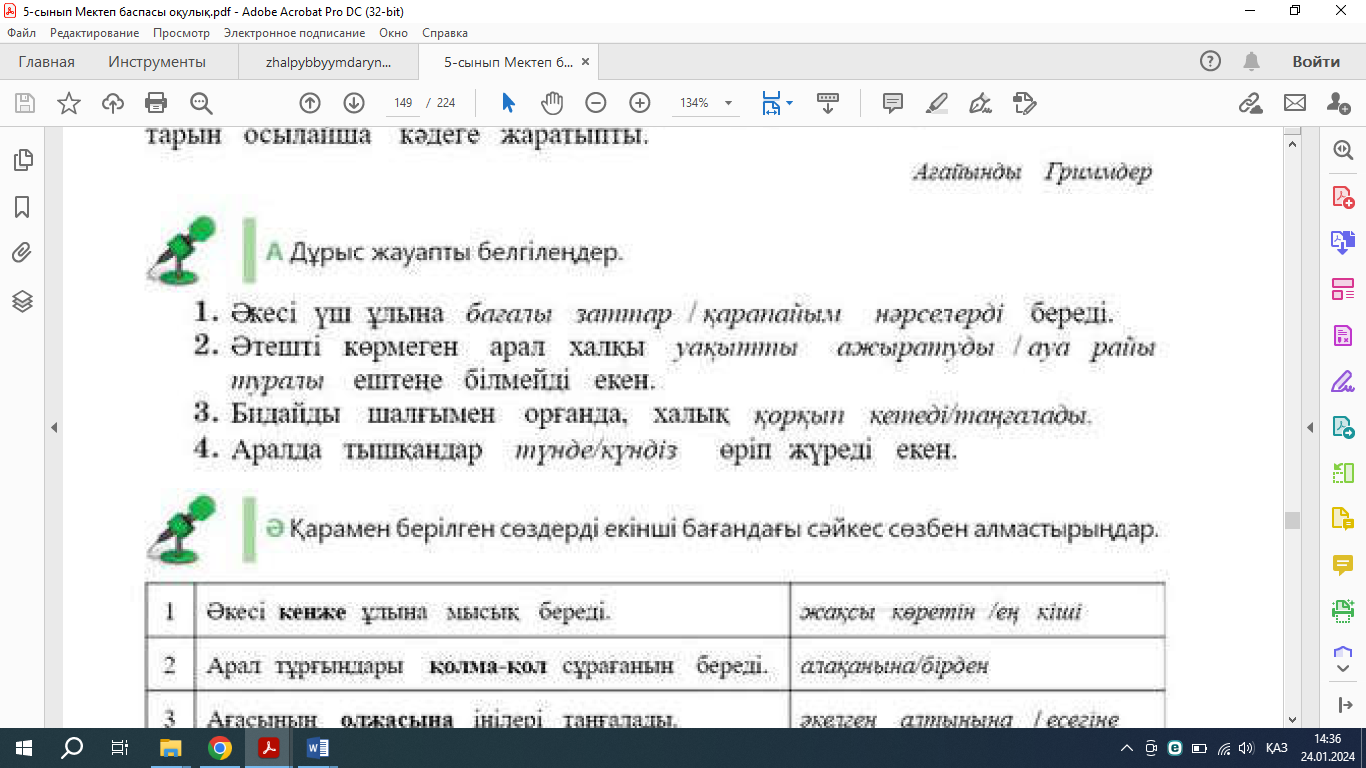The image size is (1366, 768).
Task: Activate the selection arrow tool
Action: 508,103
